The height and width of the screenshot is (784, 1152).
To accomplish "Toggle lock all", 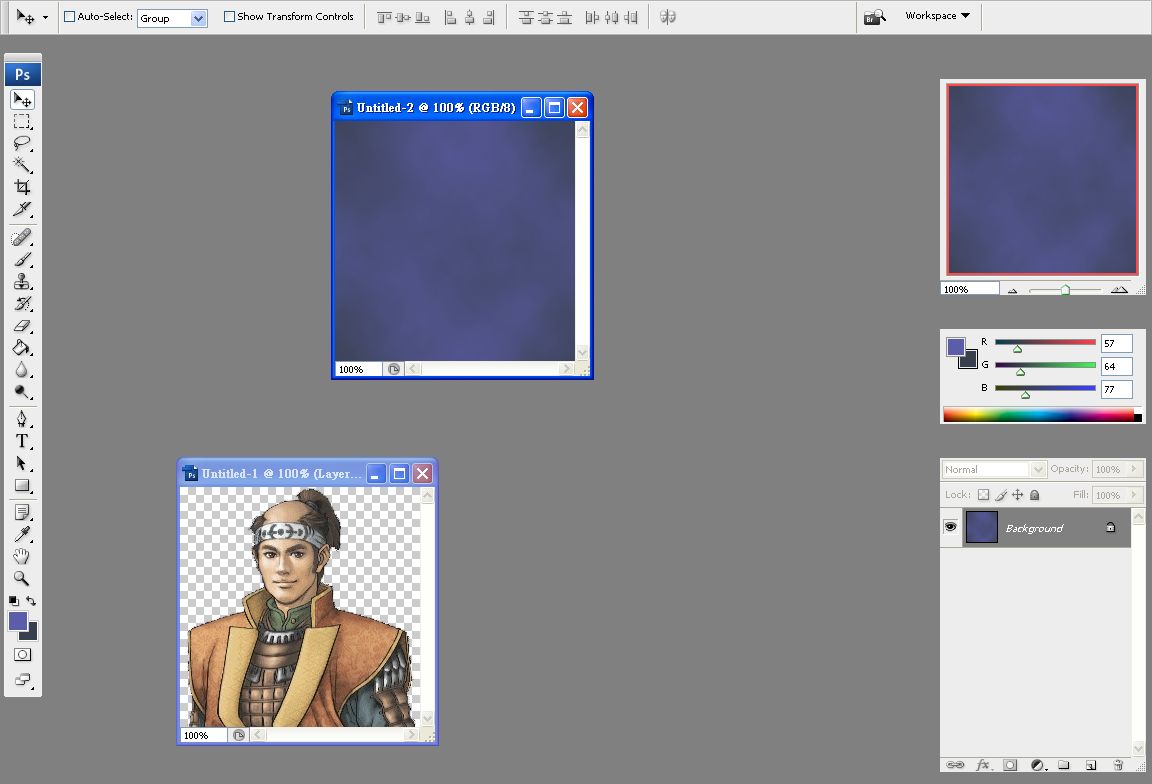I will pos(1034,495).
